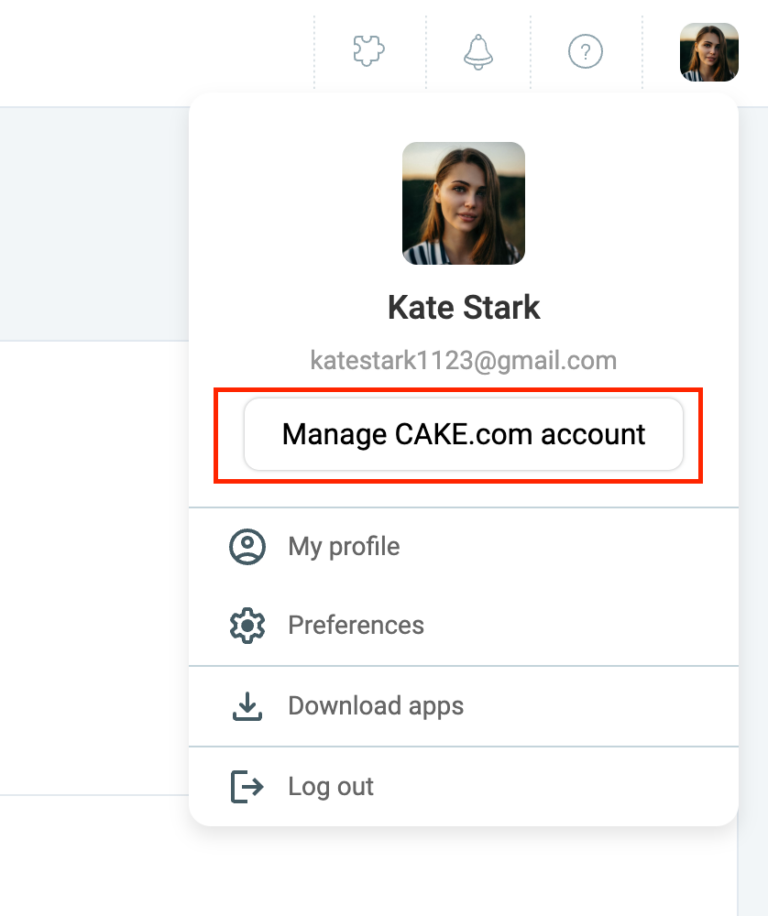Click the Log out arrow icon
This screenshot has height=916, width=768.
click(x=247, y=787)
